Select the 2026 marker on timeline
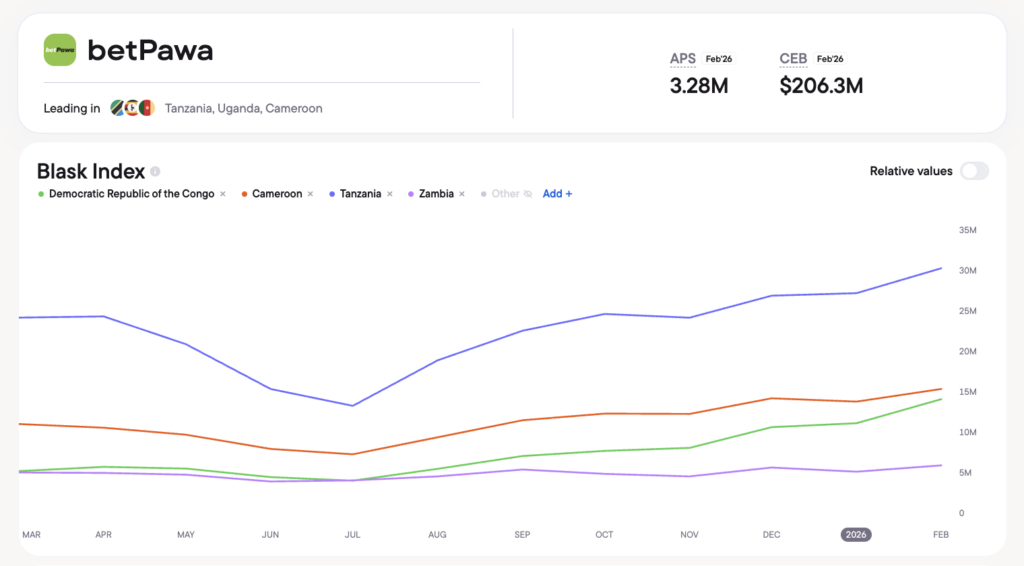The image size is (1024, 566). pyautogui.click(x=855, y=535)
